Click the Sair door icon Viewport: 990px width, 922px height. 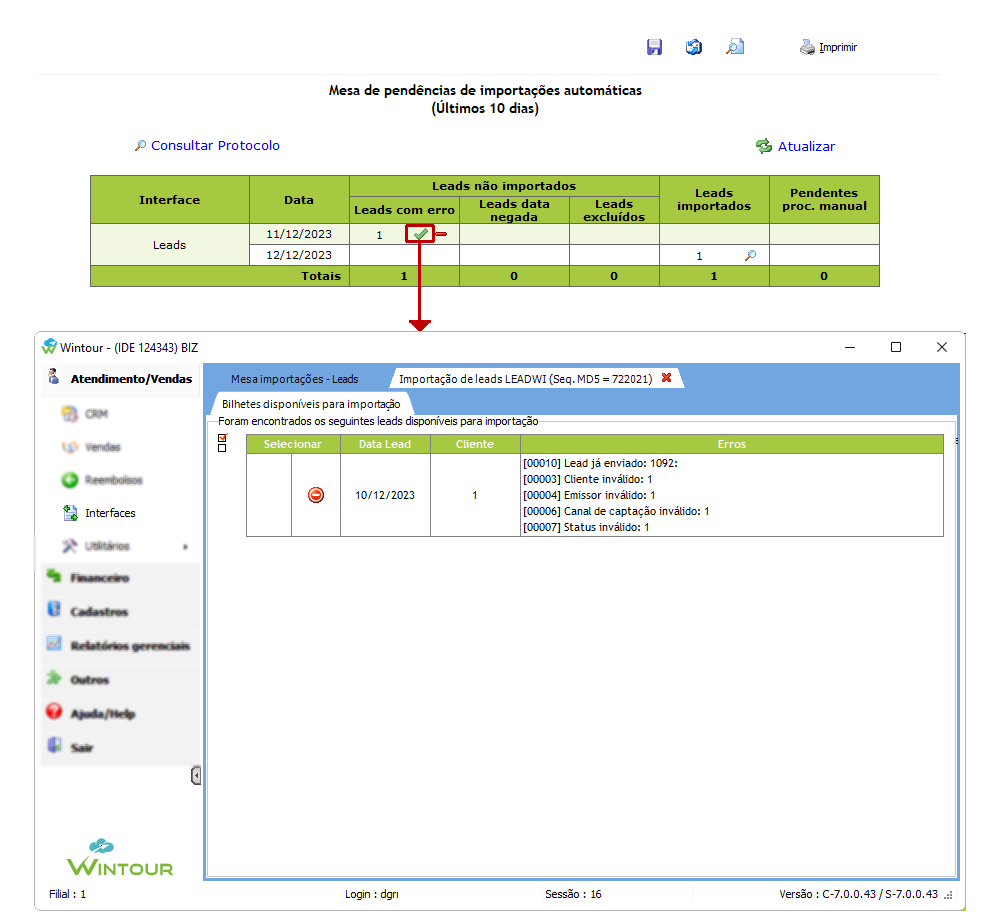pos(54,745)
